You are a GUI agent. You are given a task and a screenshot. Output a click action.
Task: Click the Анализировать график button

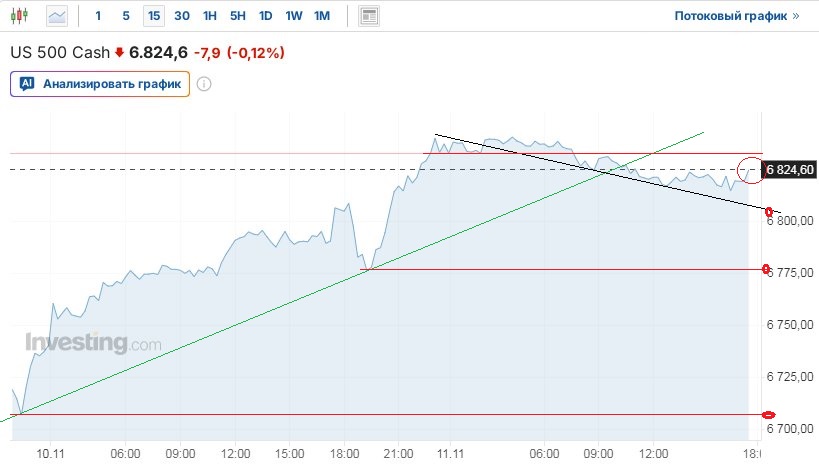(100, 84)
